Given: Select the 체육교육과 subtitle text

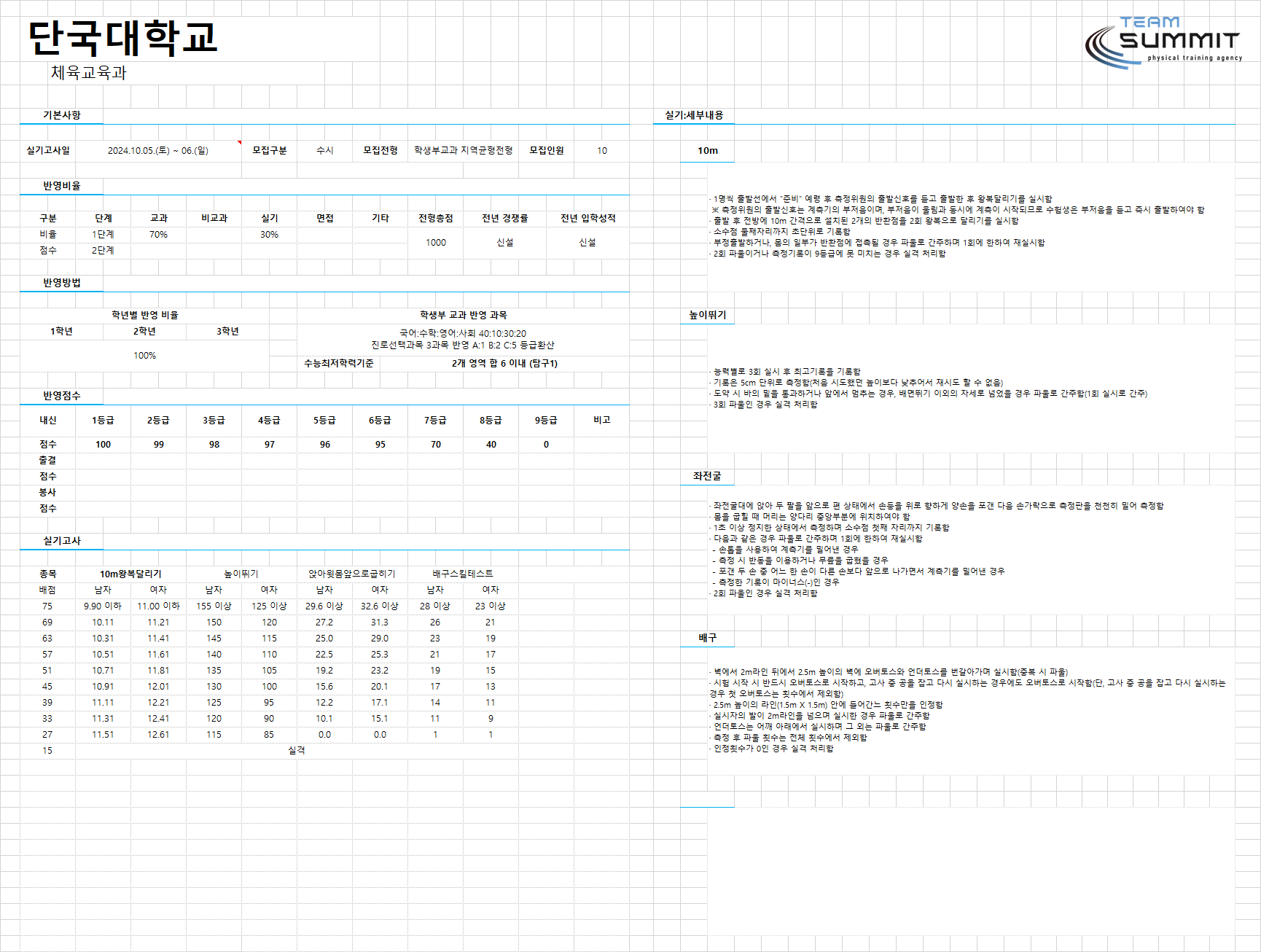Looking at the screenshot, I should [89, 72].
